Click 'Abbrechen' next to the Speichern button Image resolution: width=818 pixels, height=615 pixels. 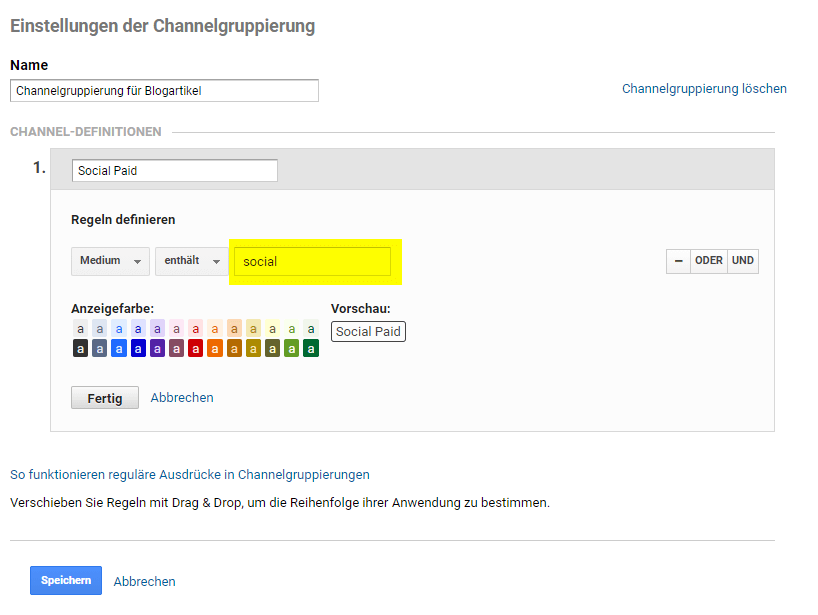tap(145, 582)
